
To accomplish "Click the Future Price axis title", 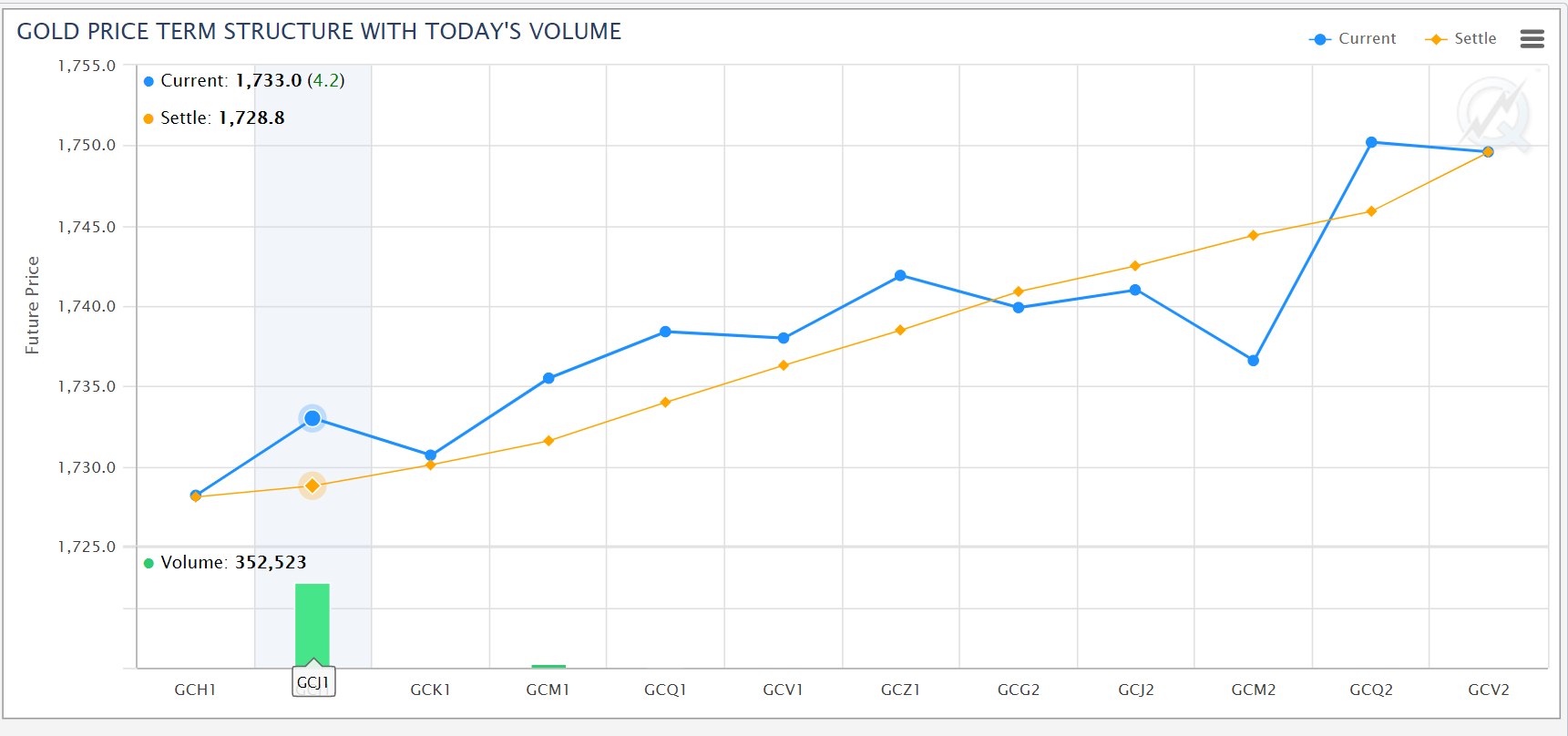I will 32,305.
